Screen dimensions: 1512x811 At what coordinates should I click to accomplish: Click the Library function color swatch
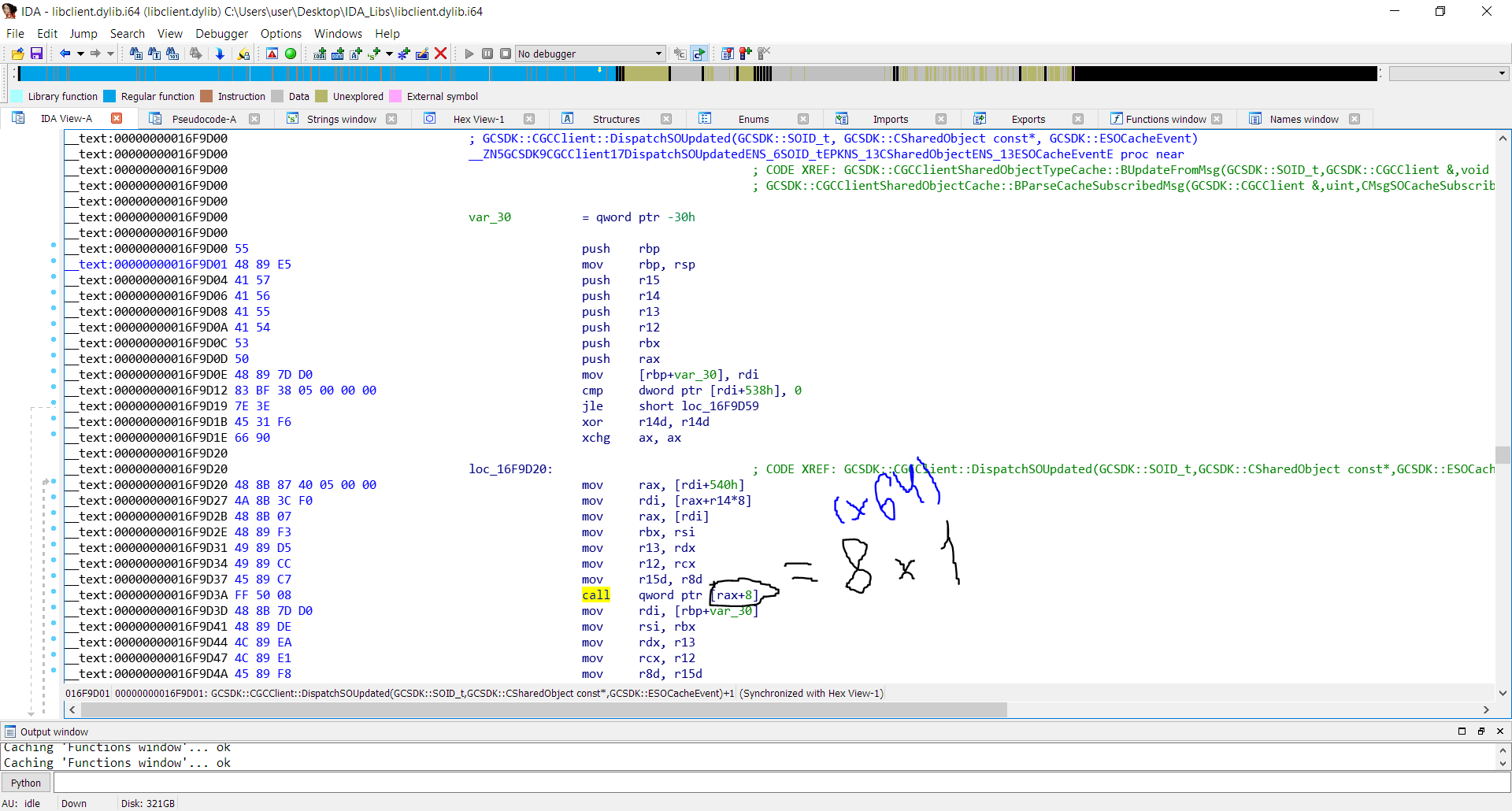17,96
